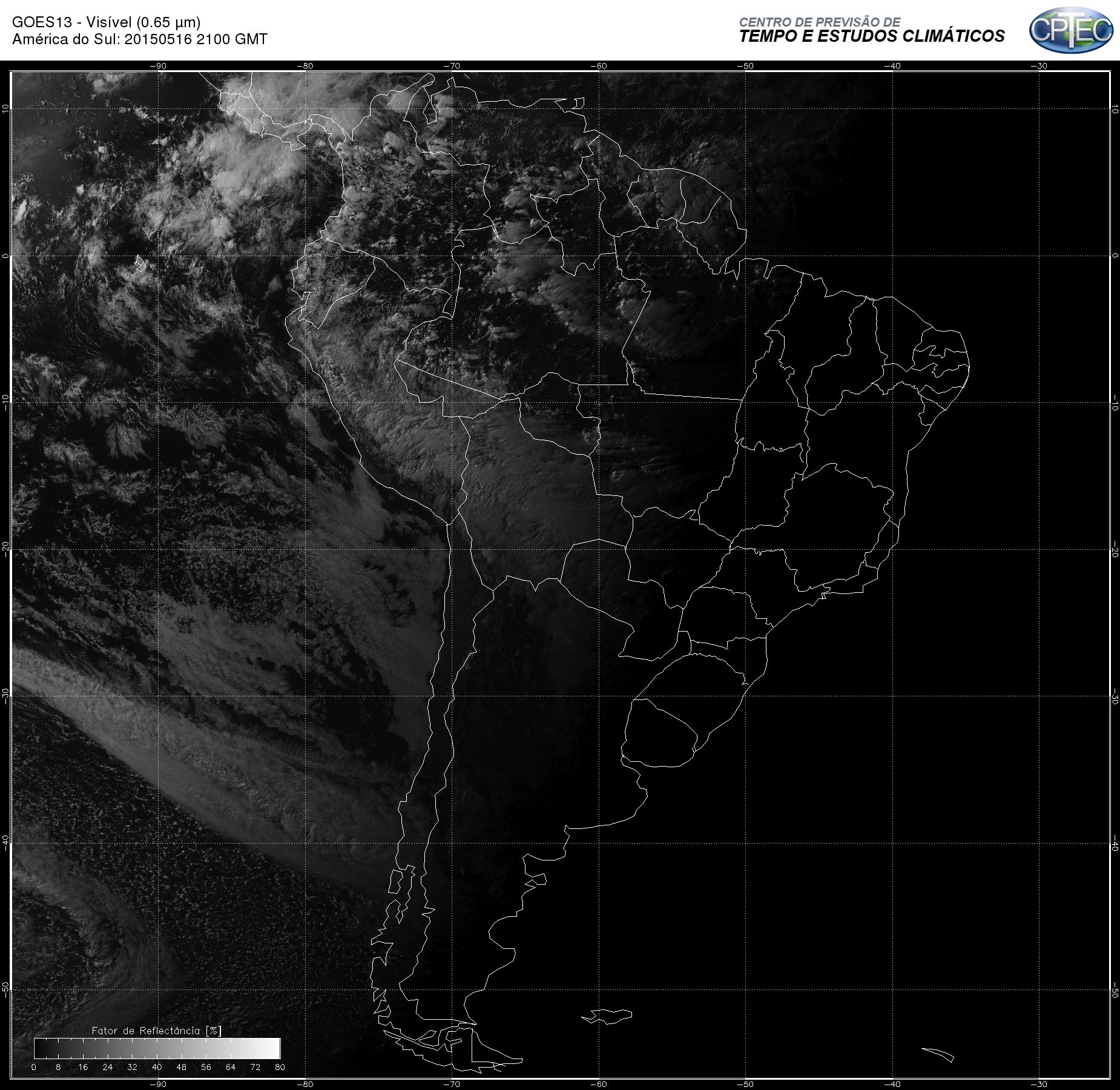The width and height of the screenshot is (1120, 1090).
Task: Click 'América do Sul: 20150516 2100 GMT' text
Action: (140, 39)
